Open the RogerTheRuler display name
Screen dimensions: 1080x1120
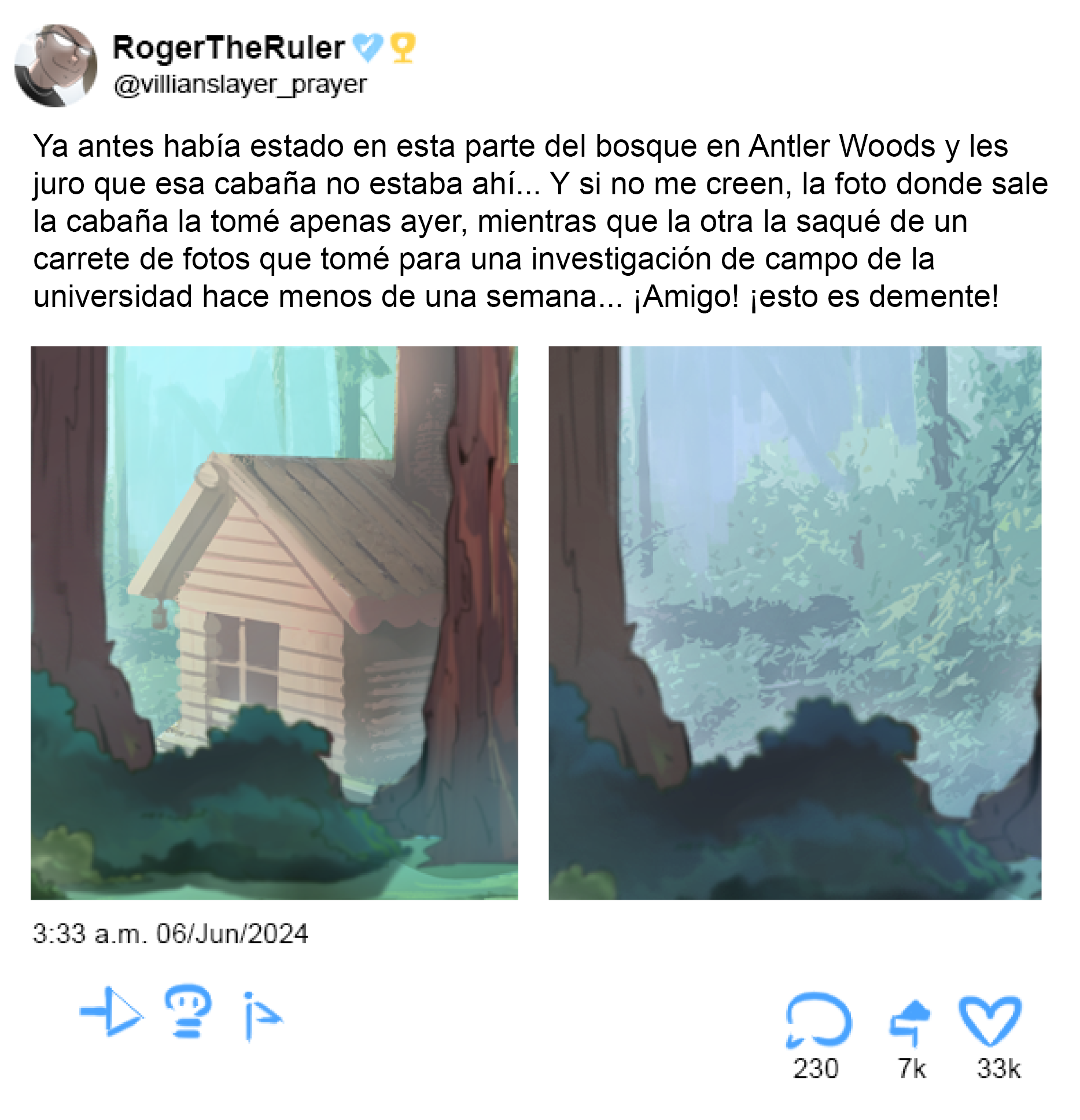(228, 47)
